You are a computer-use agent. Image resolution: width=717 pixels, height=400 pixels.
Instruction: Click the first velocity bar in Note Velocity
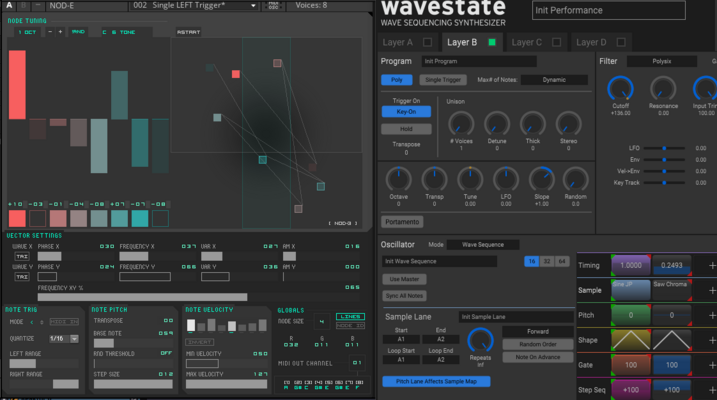click(191, 325)
